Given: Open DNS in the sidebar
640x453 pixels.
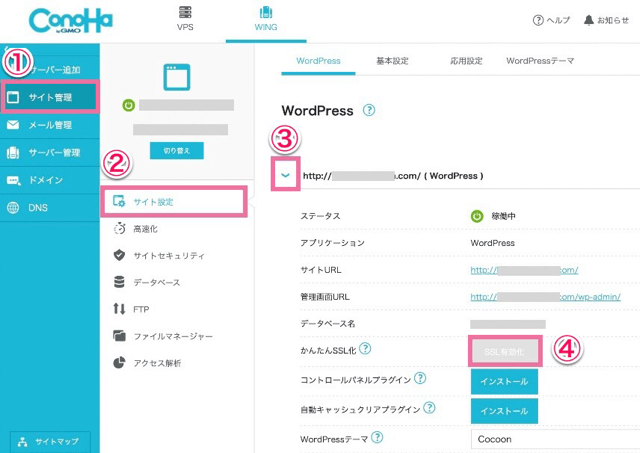Looking at the screenshot, I should (50, 208).
